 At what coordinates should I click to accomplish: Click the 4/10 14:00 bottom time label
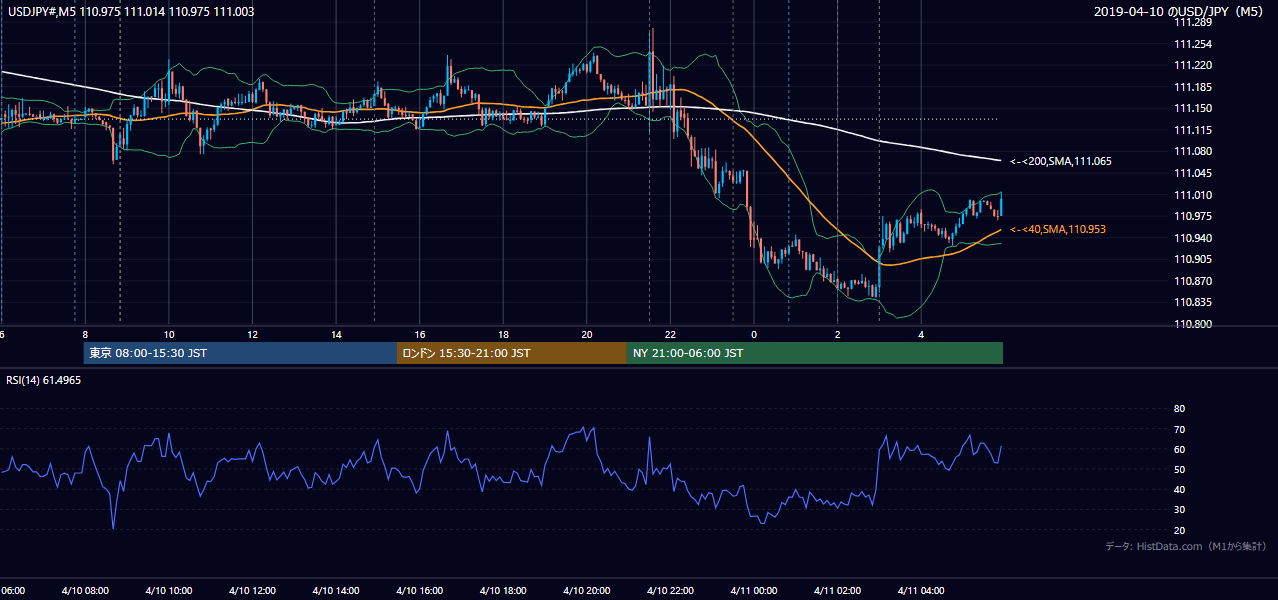click(334, 591)
